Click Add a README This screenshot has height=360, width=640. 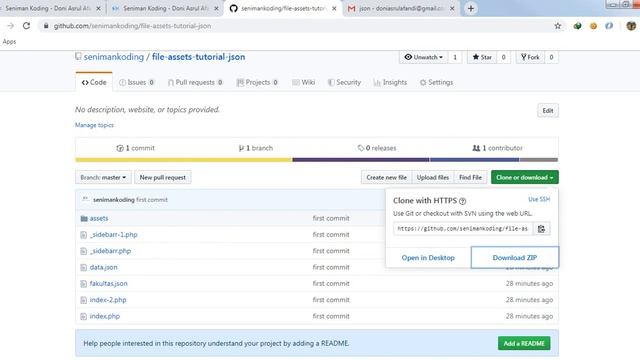pos(524,343)
